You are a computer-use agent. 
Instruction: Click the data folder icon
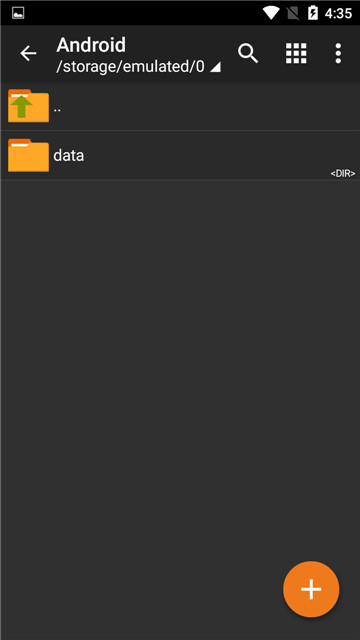pyautogui.click(x=28, y=155)
